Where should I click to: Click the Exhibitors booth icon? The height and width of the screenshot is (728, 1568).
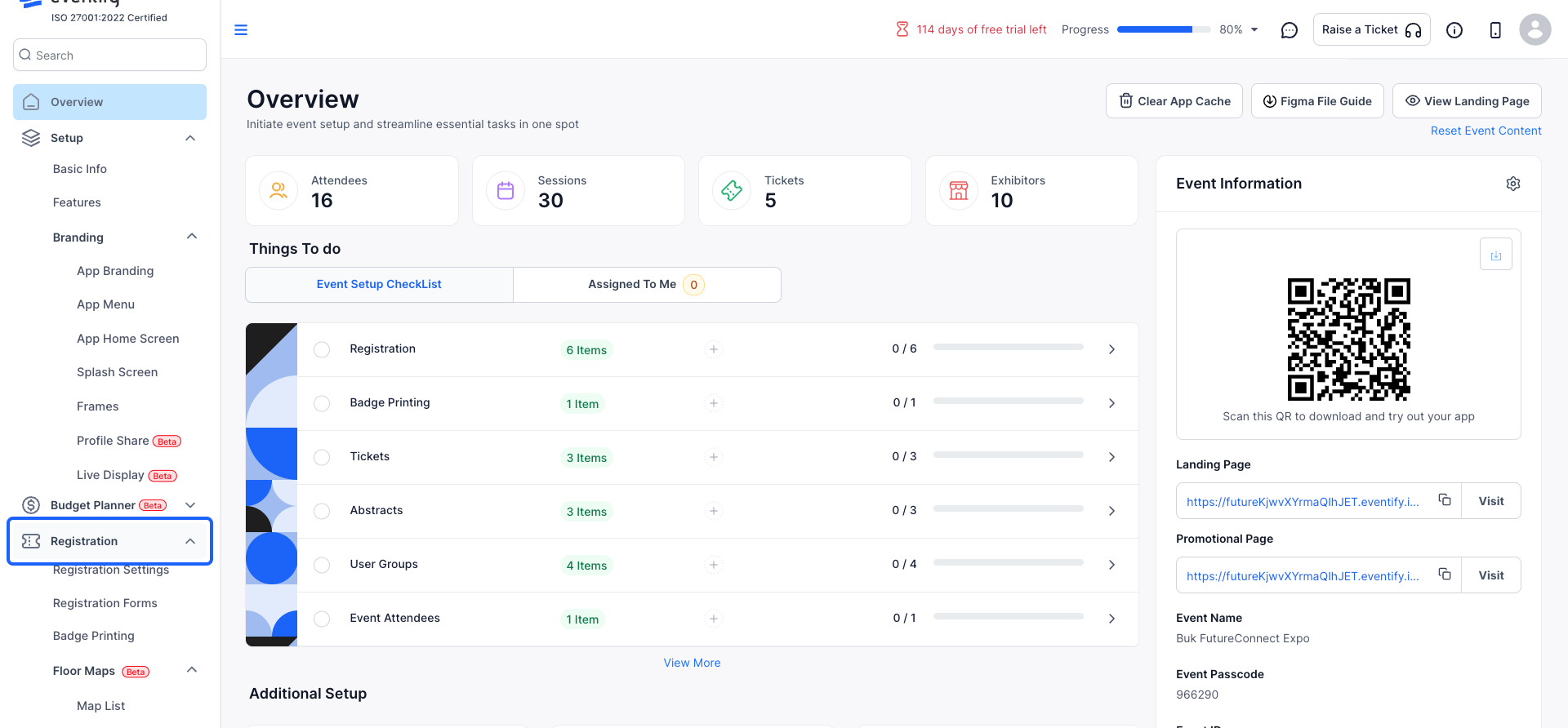(x=959, y=191)
